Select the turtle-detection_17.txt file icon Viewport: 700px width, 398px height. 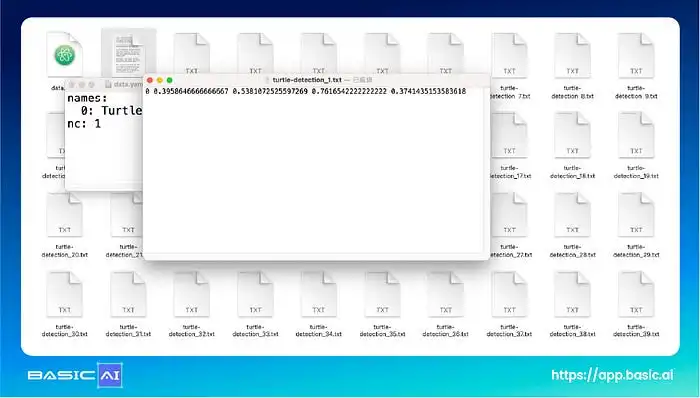click(x=509, y=135)
